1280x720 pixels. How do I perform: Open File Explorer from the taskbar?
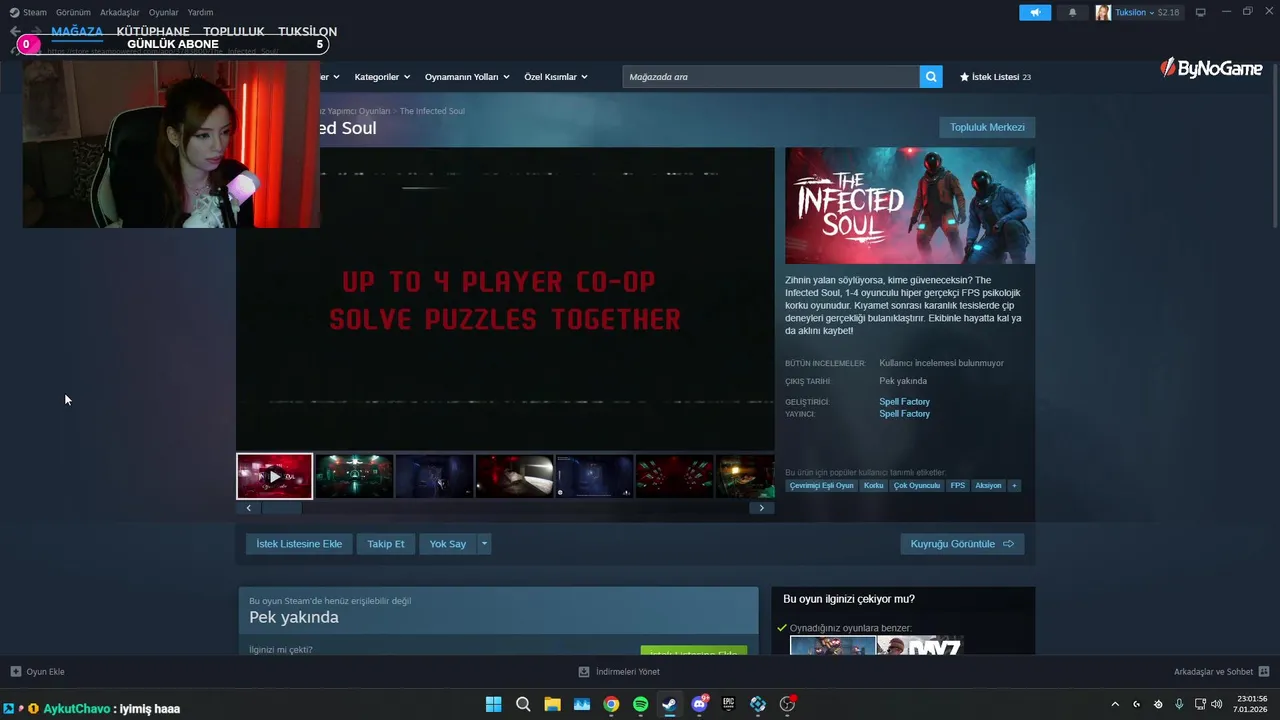(552, 704)
